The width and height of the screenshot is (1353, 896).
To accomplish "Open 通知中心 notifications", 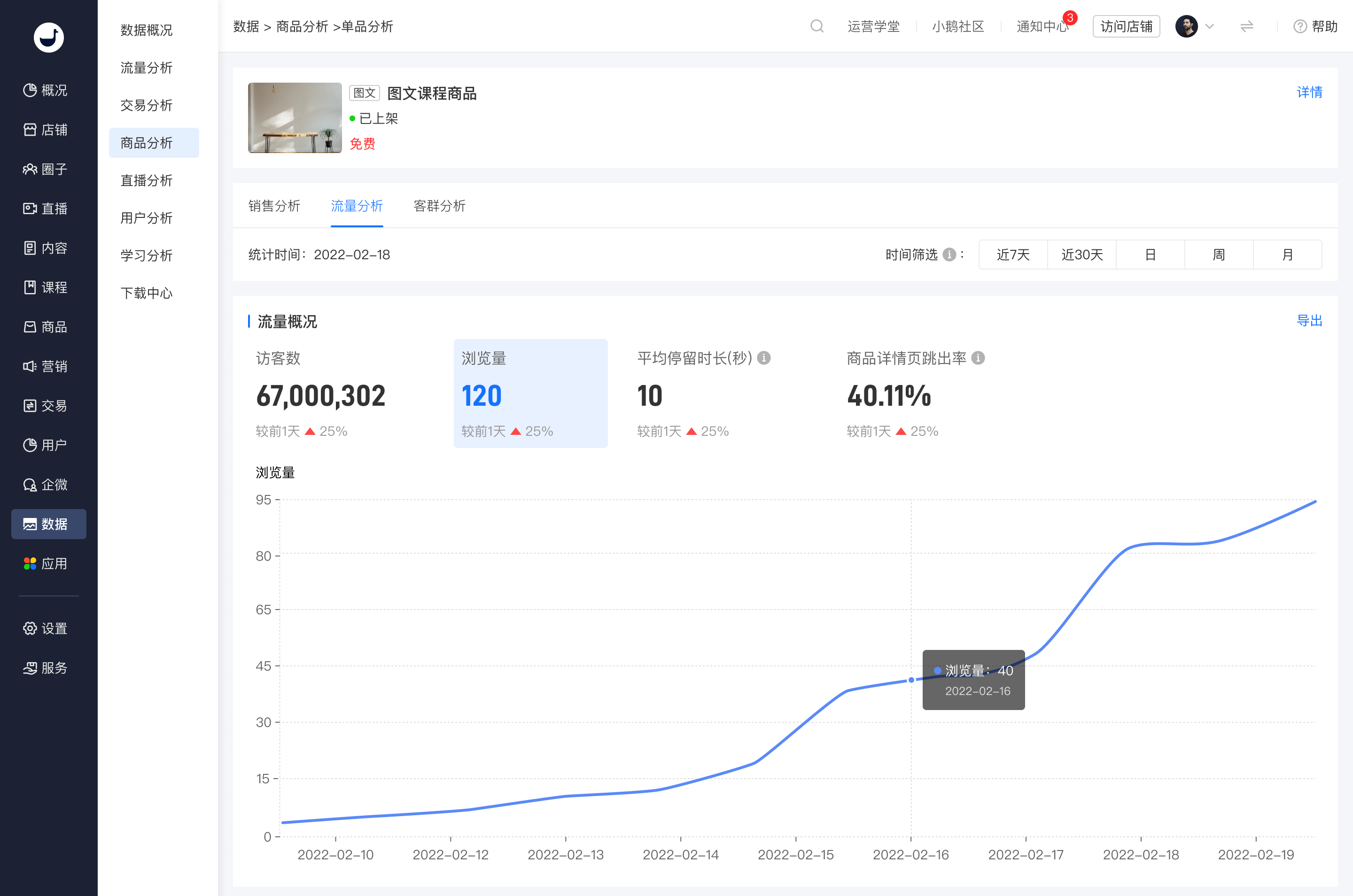I will pos(1042,26).
